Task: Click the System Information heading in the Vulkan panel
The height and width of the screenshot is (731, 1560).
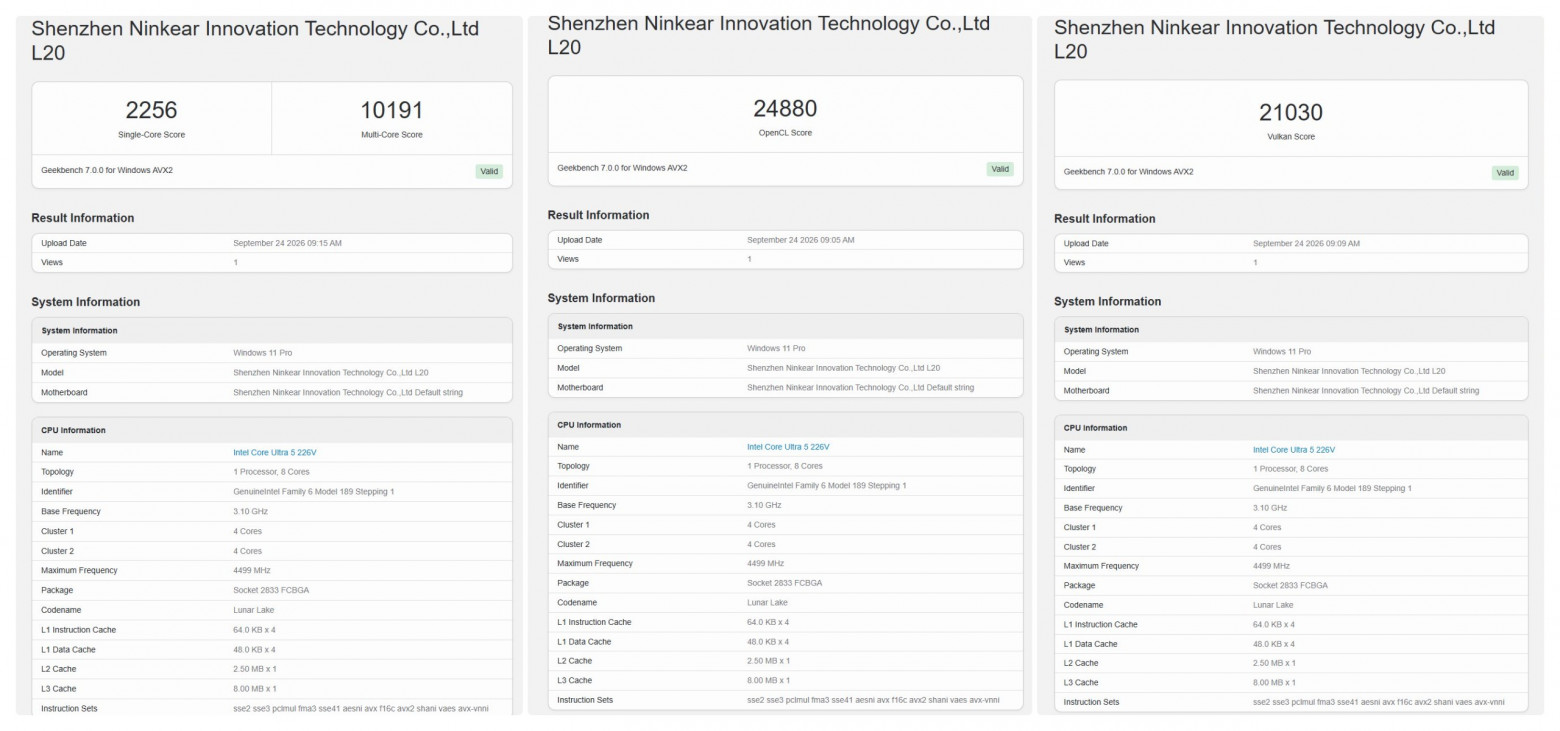Action: [x=1108, y=302]
